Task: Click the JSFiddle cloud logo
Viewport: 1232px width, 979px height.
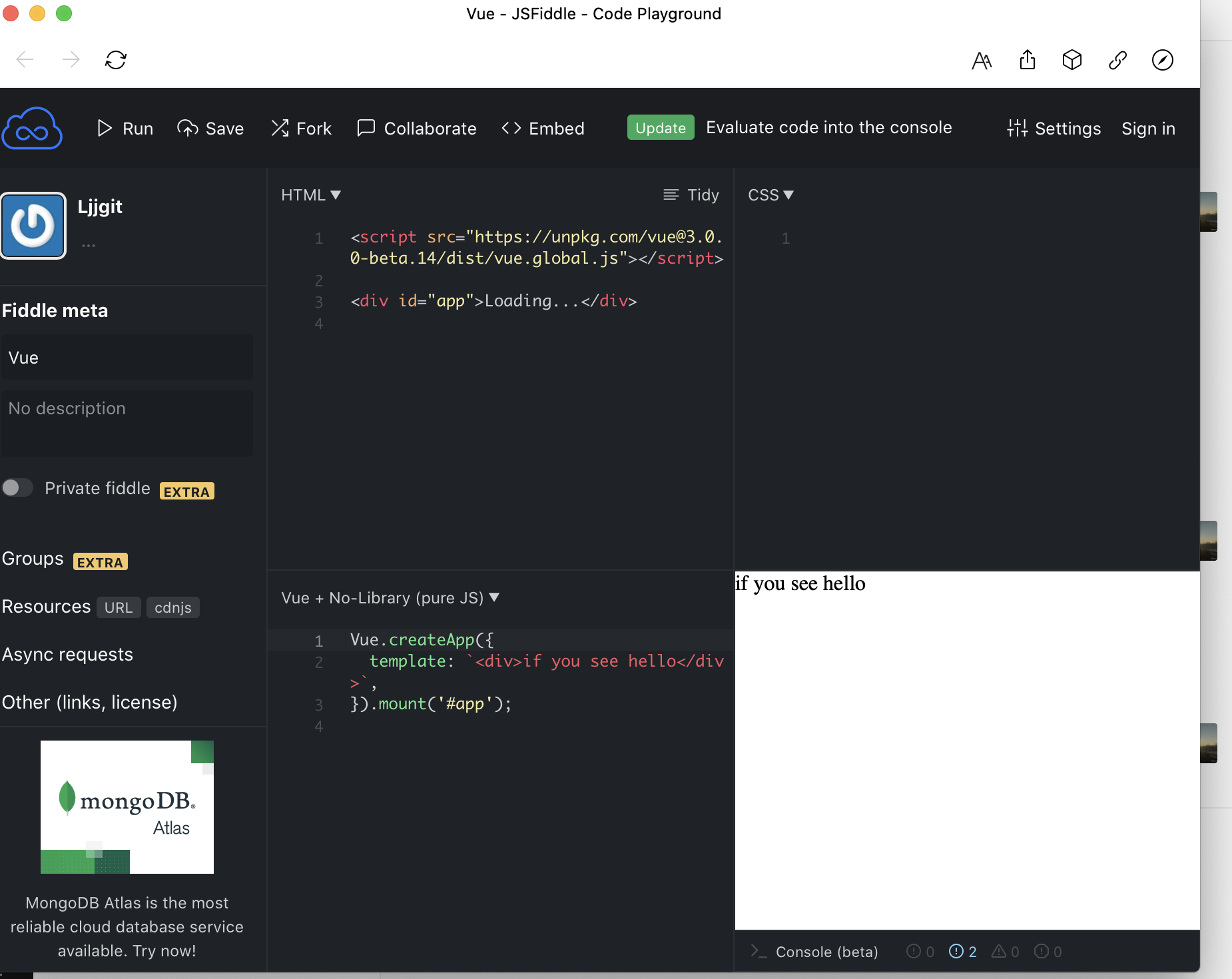Action: [32, 128]
